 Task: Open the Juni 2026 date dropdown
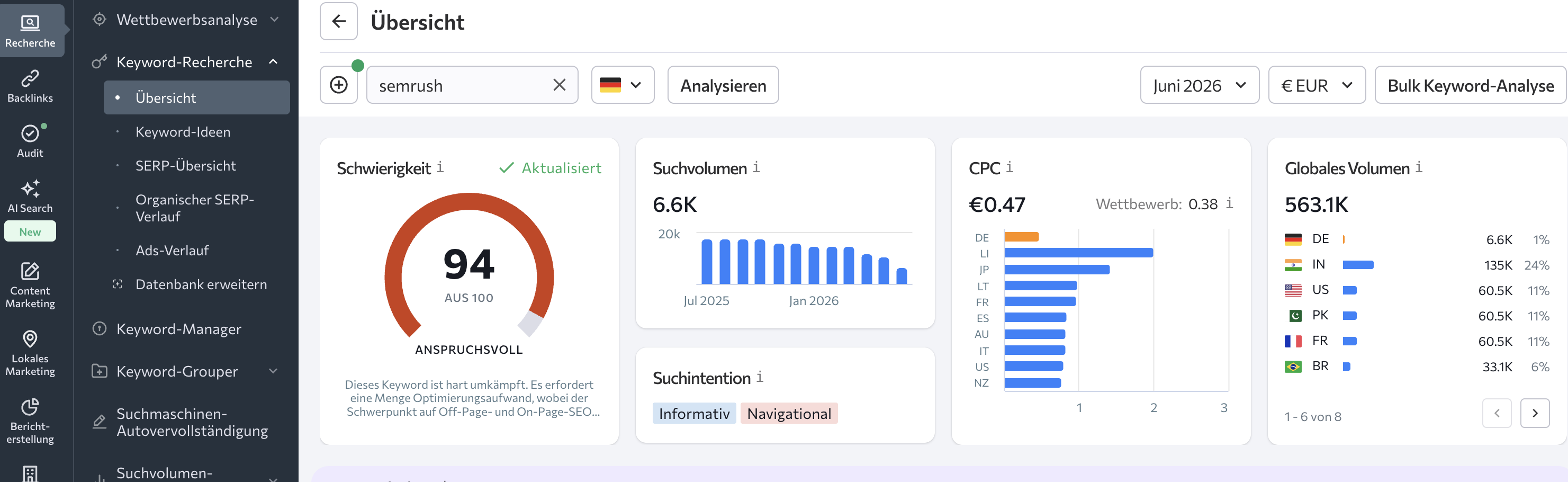(1199, 85)
